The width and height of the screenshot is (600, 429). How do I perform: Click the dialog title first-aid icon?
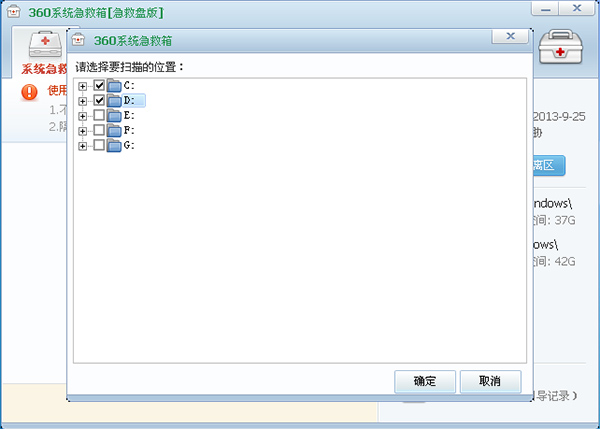(78, 39)
